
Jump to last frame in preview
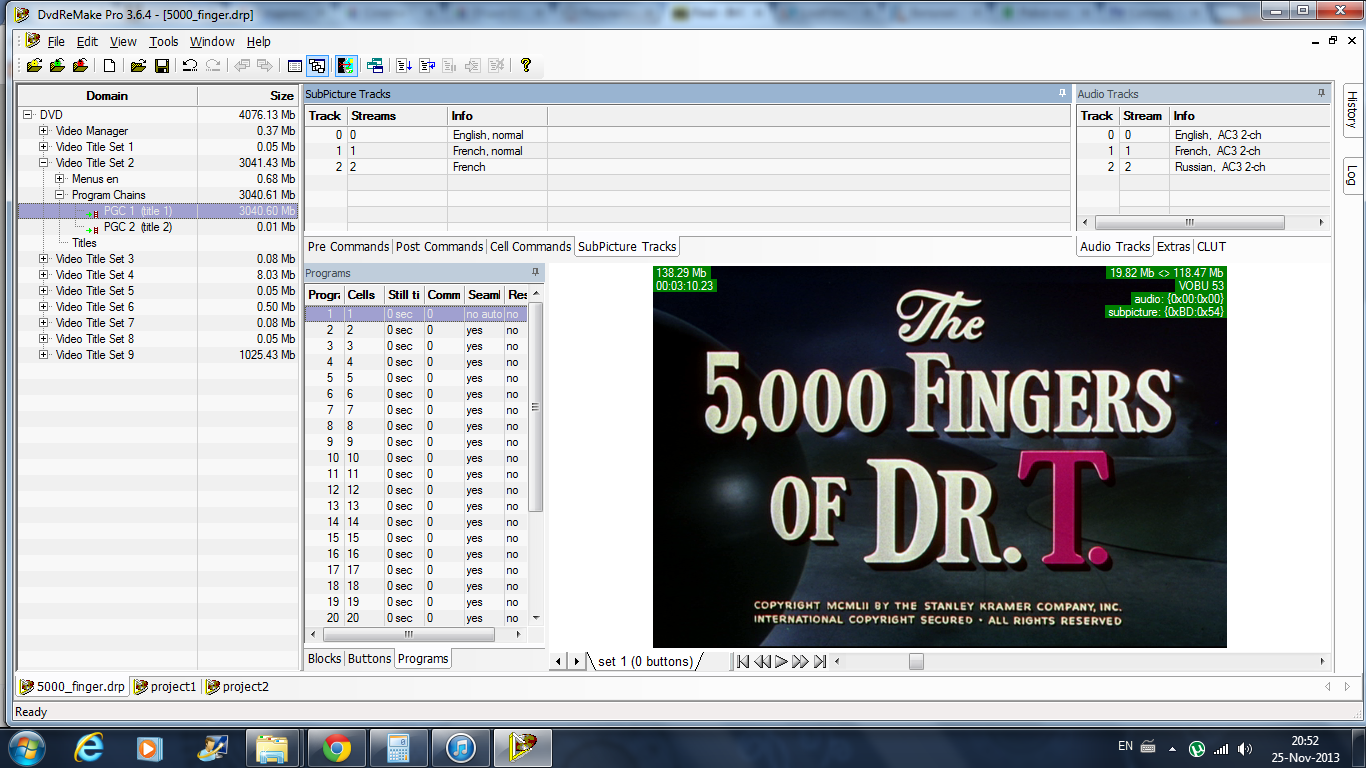(820, 661)
